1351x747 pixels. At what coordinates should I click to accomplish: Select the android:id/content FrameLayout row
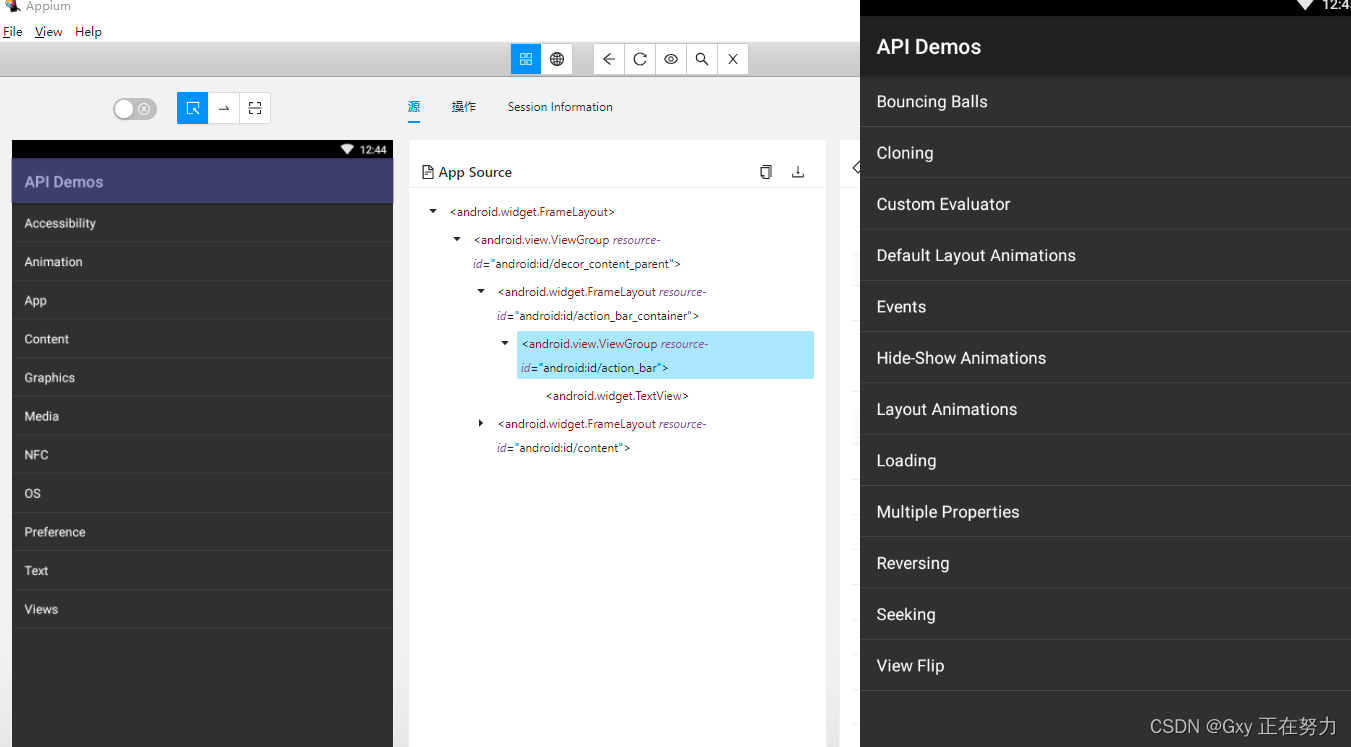click(601, 436)
